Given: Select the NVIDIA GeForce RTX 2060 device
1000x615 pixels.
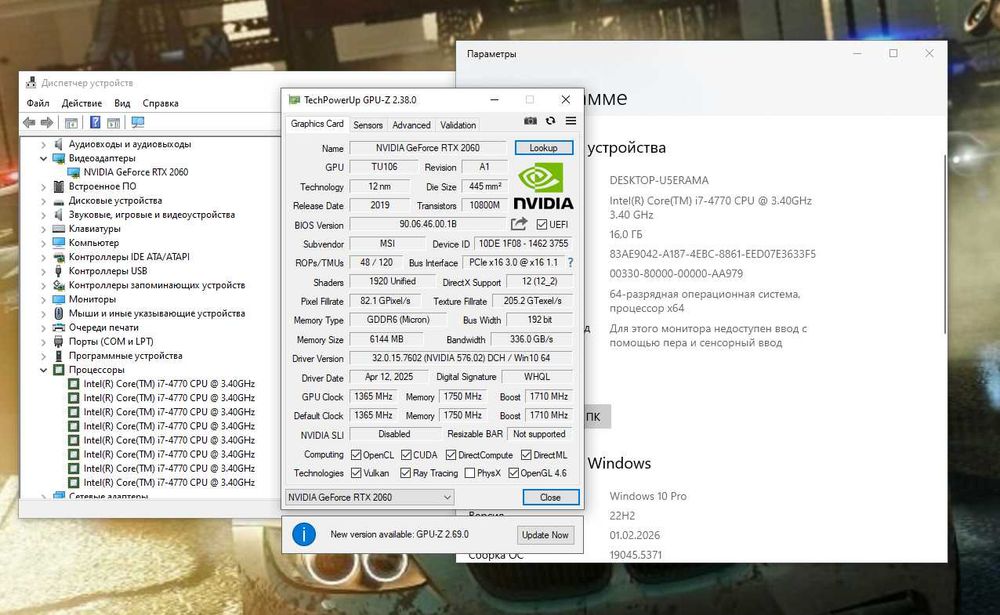Looking at the screenshot, I should point(135,172).
